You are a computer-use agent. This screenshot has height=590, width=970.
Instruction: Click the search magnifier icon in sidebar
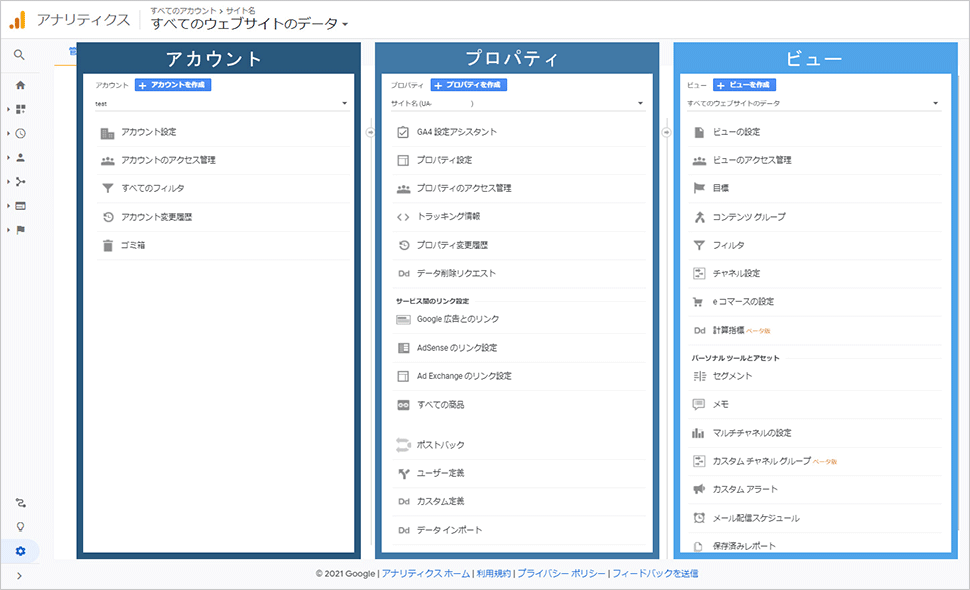(x=19, y=55)
